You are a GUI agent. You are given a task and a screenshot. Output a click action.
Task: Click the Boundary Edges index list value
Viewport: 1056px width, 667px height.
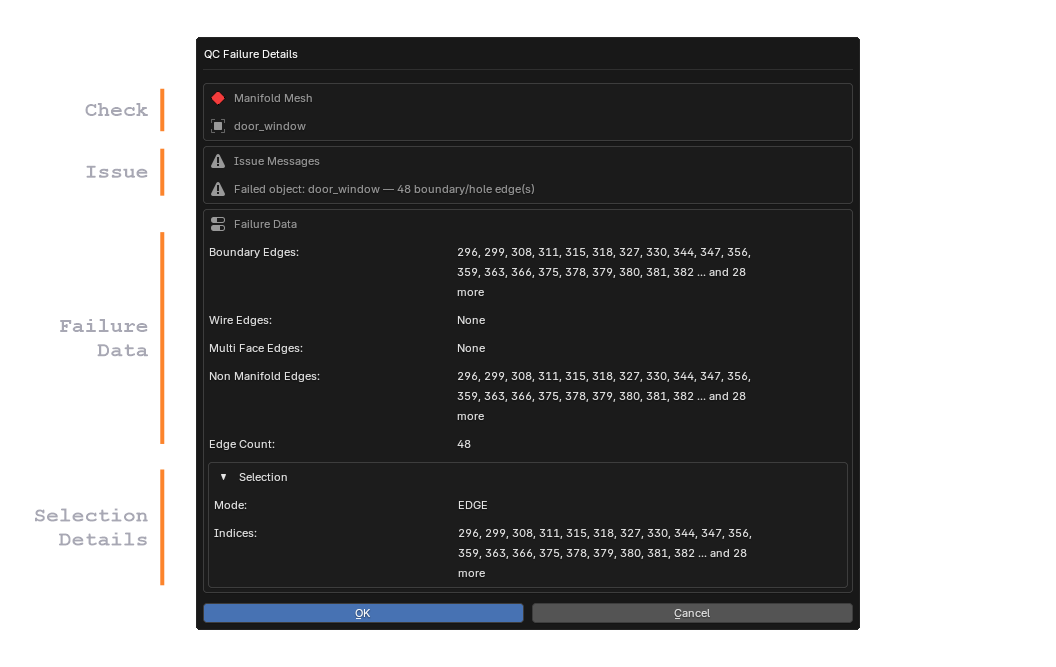(x=604, y=272)
